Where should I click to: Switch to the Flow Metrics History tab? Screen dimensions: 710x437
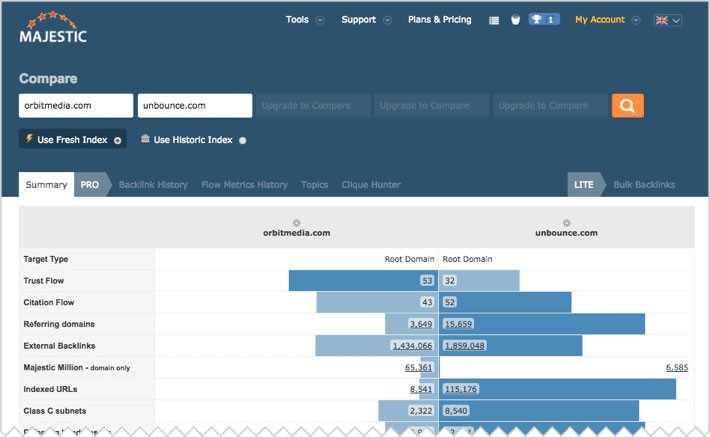pyautogui.click(x=244, y=185)
